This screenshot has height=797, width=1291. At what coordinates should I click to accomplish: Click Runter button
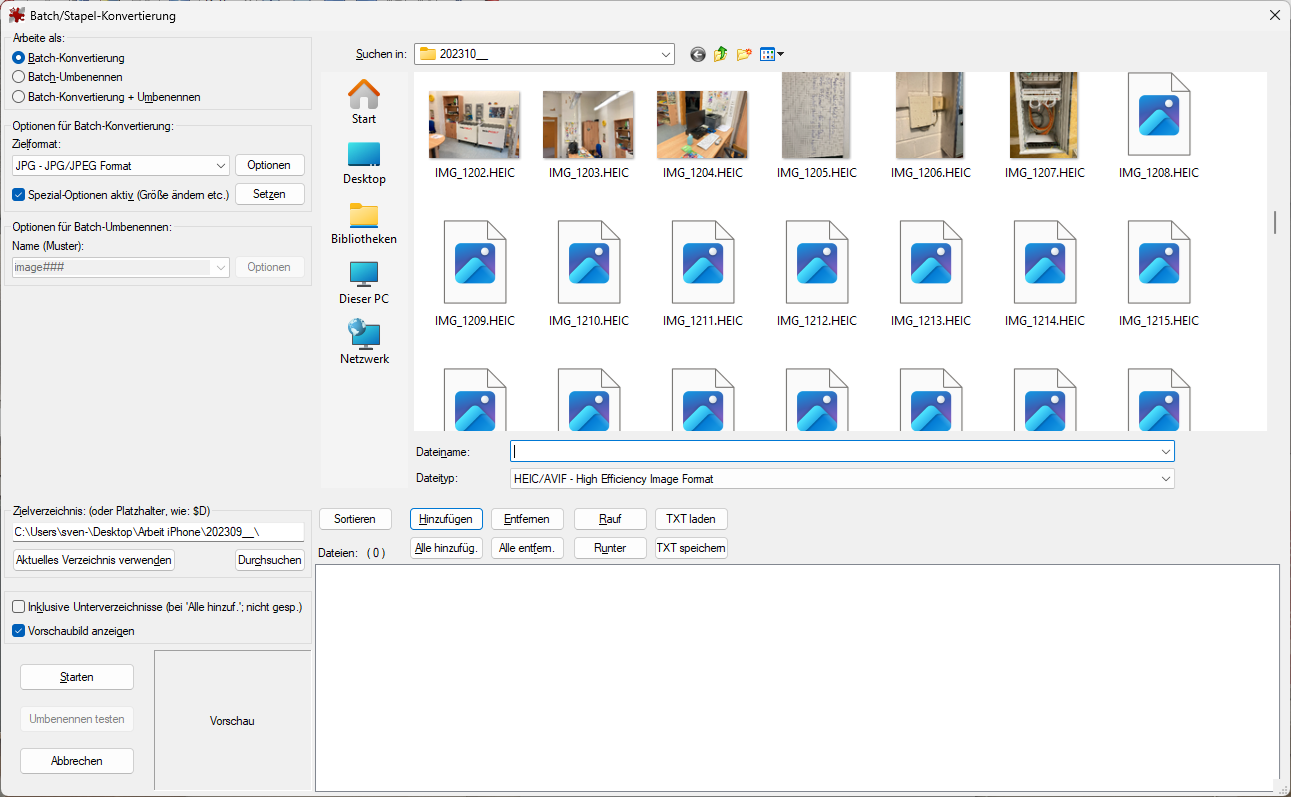(x=610, y=548)
